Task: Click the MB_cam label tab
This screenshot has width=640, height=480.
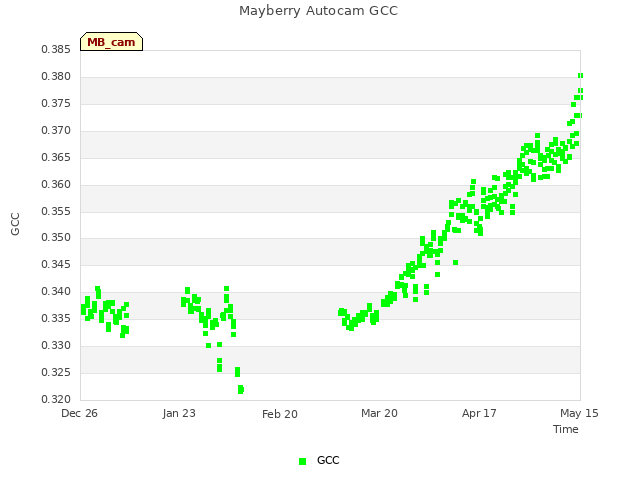Action: (111, 42)
